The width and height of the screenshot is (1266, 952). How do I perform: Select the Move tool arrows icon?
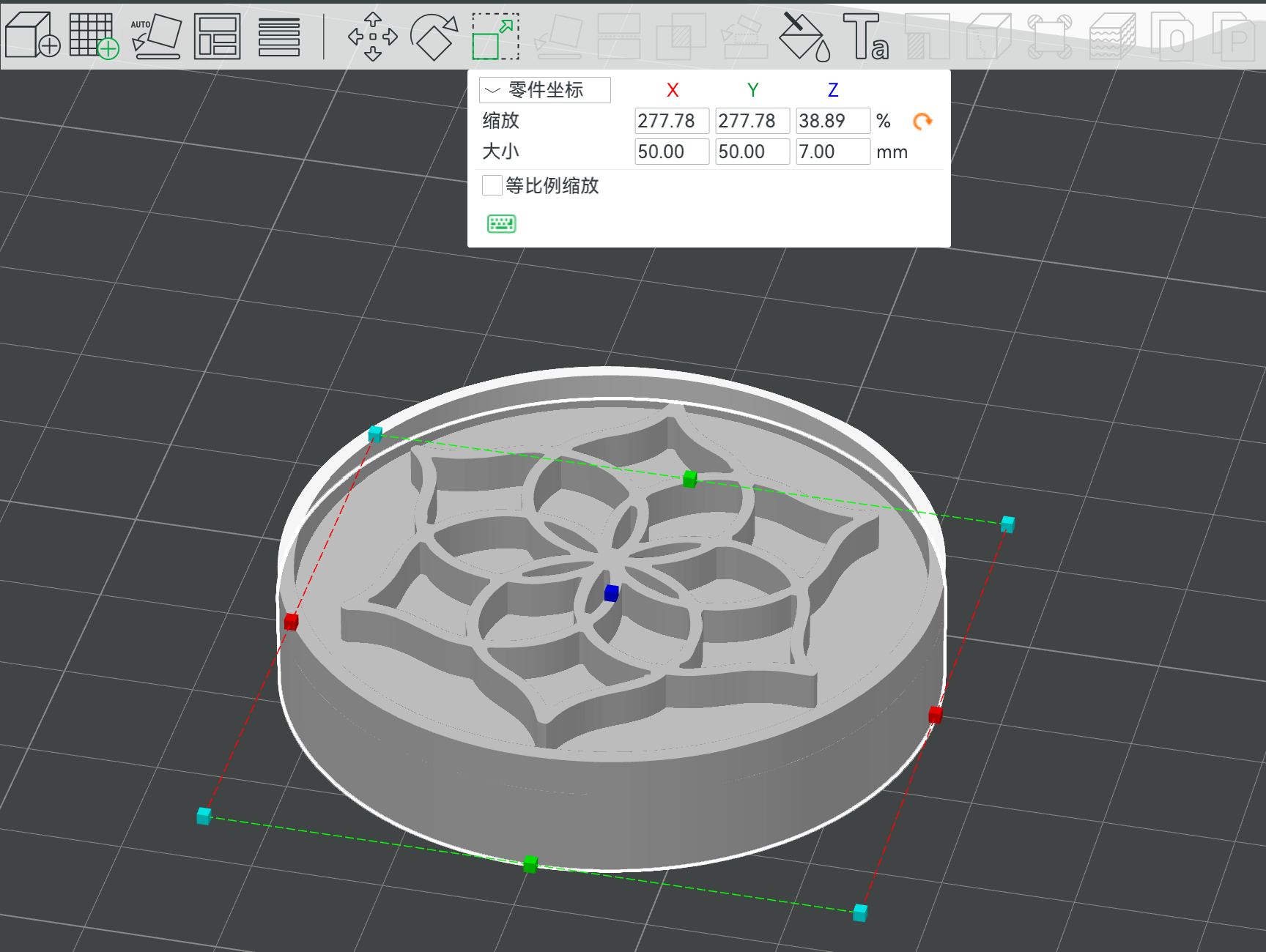pos(372,36)
